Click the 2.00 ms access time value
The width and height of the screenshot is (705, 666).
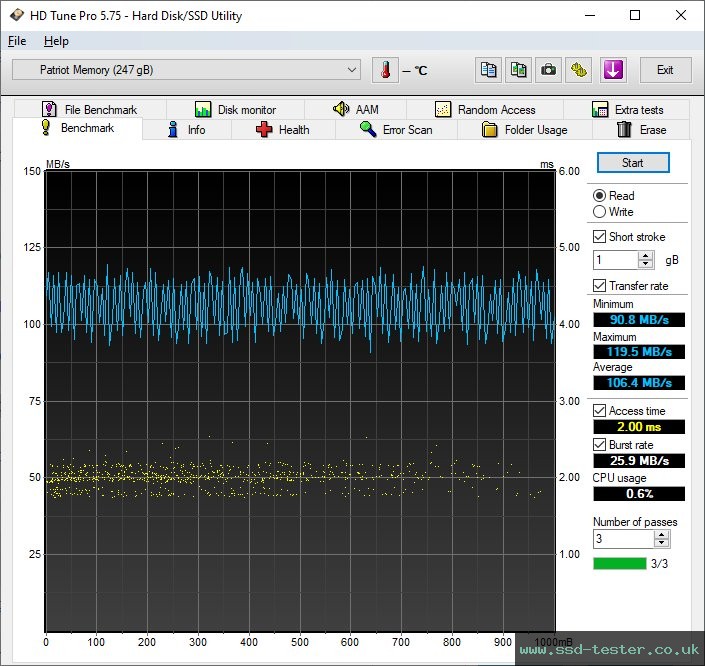click(639, 426)
